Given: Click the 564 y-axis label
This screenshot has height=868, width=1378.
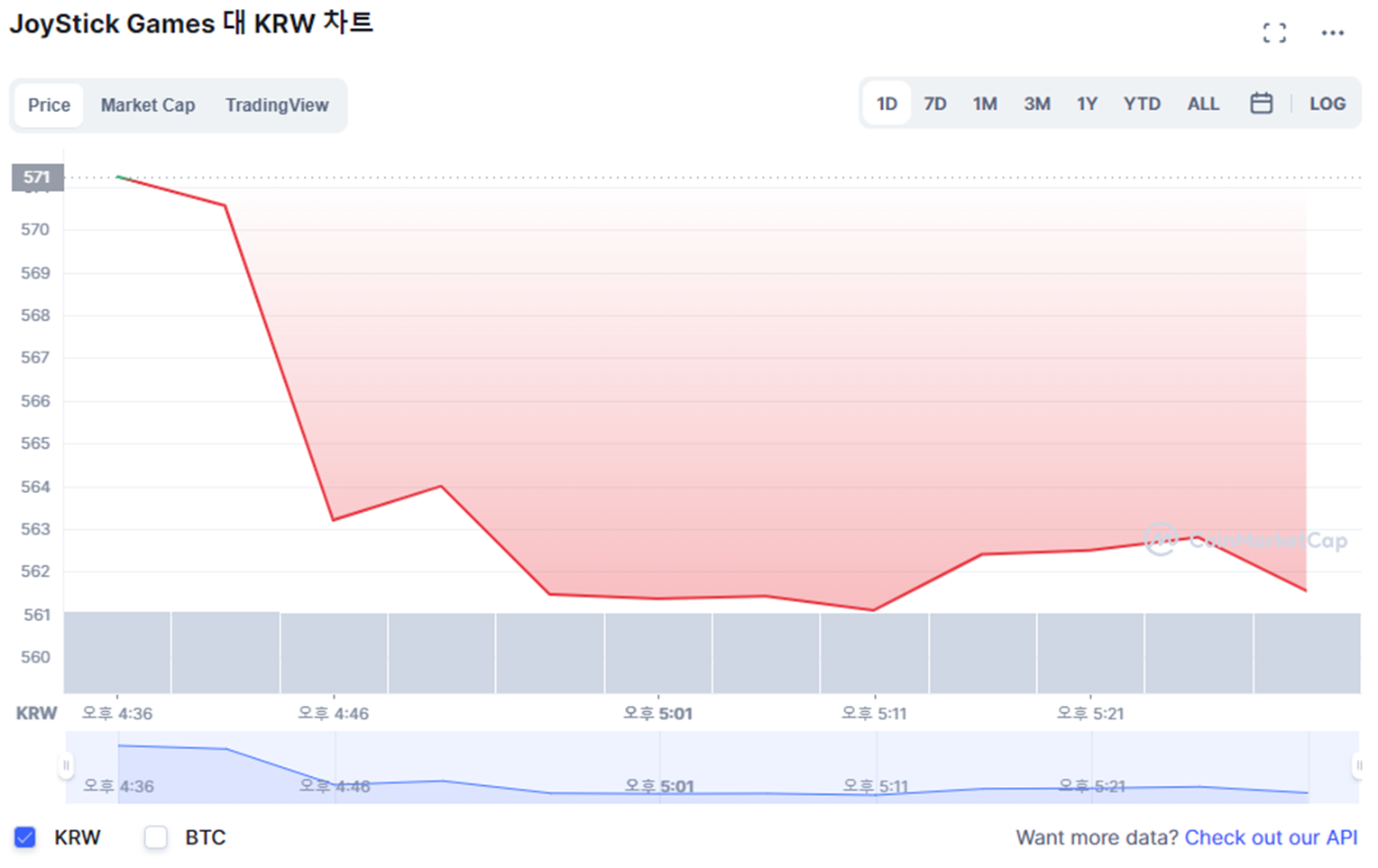Looking at the screenshot, I should [x=35, y=487].
